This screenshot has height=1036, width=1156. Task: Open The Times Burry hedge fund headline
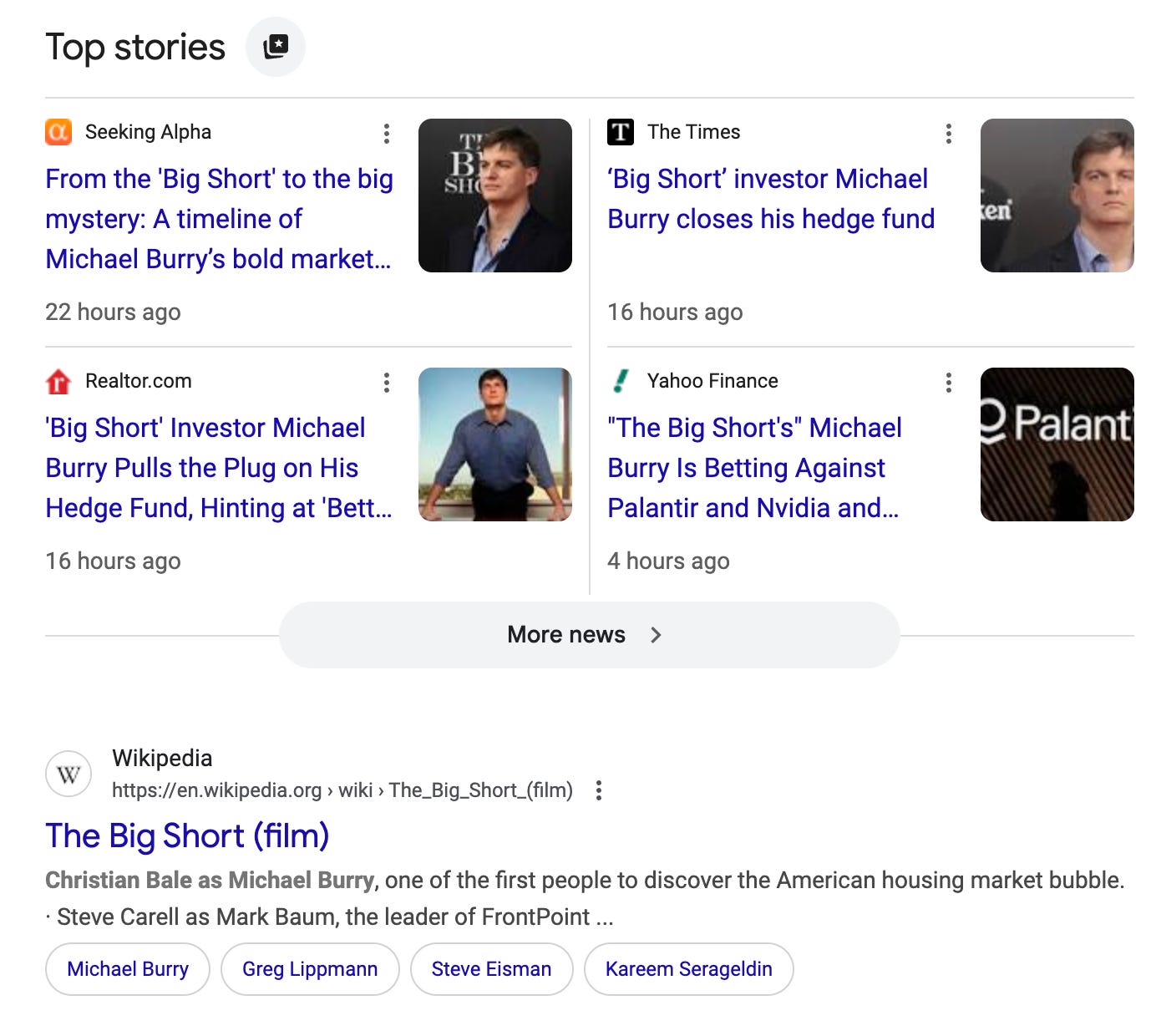tap(771, 199)
